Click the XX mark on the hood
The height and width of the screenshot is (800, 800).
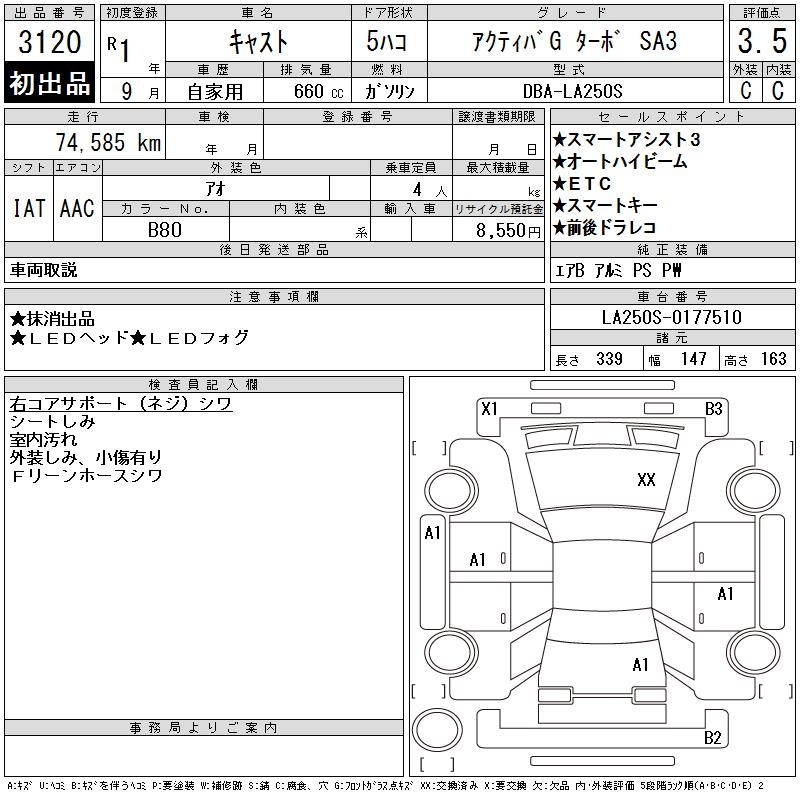[646, 480]
